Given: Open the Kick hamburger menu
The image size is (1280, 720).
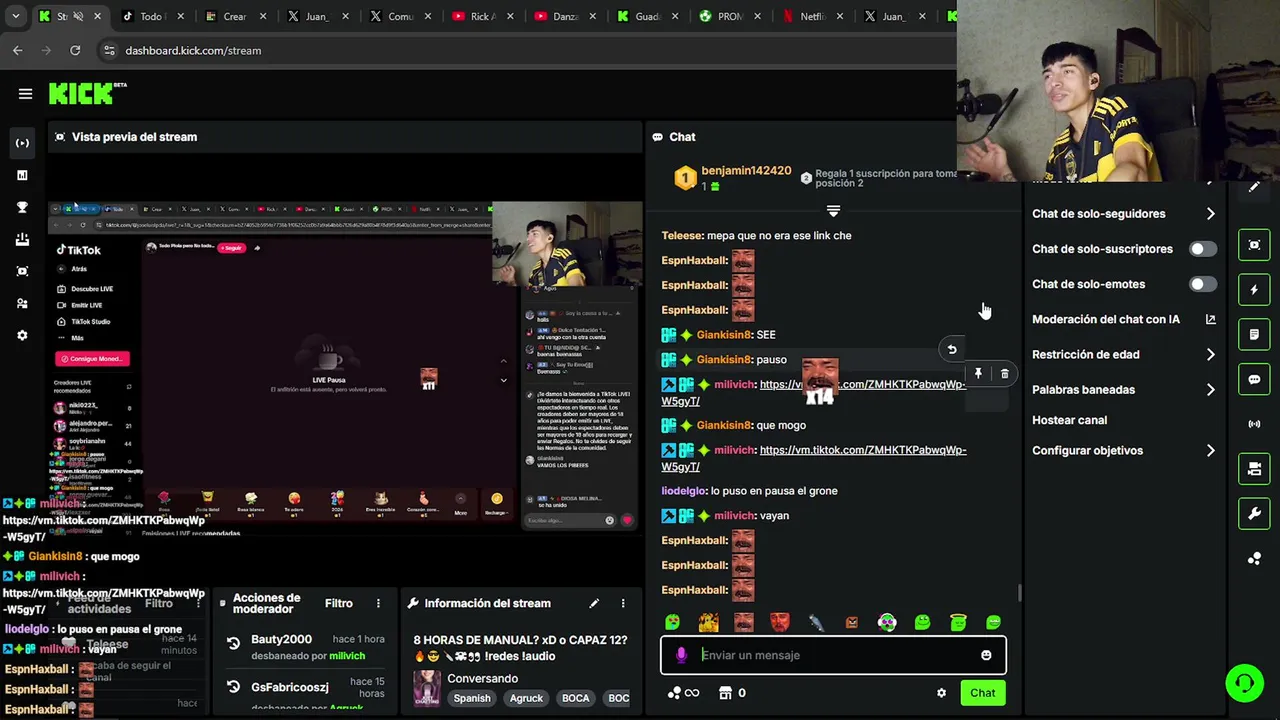Looking at the screenshot, I should (x=25, y=94).
